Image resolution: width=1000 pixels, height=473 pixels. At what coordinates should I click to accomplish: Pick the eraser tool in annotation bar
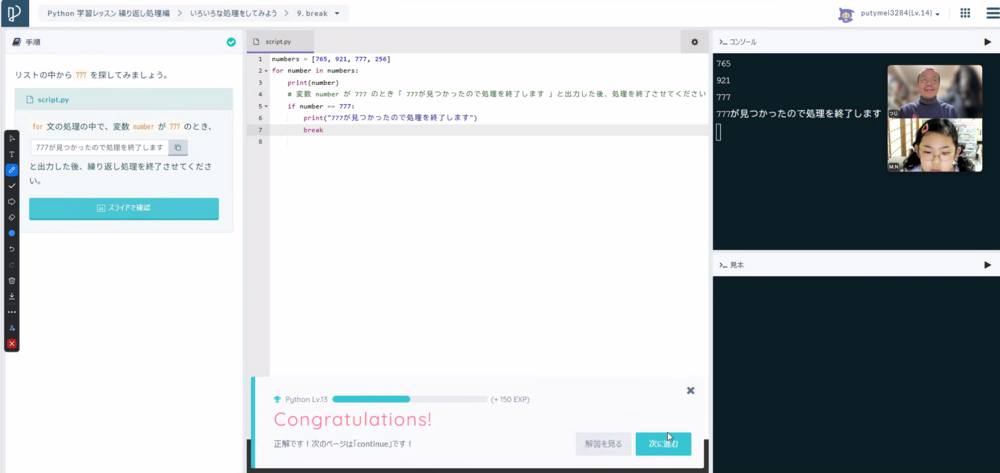[12, 217]
